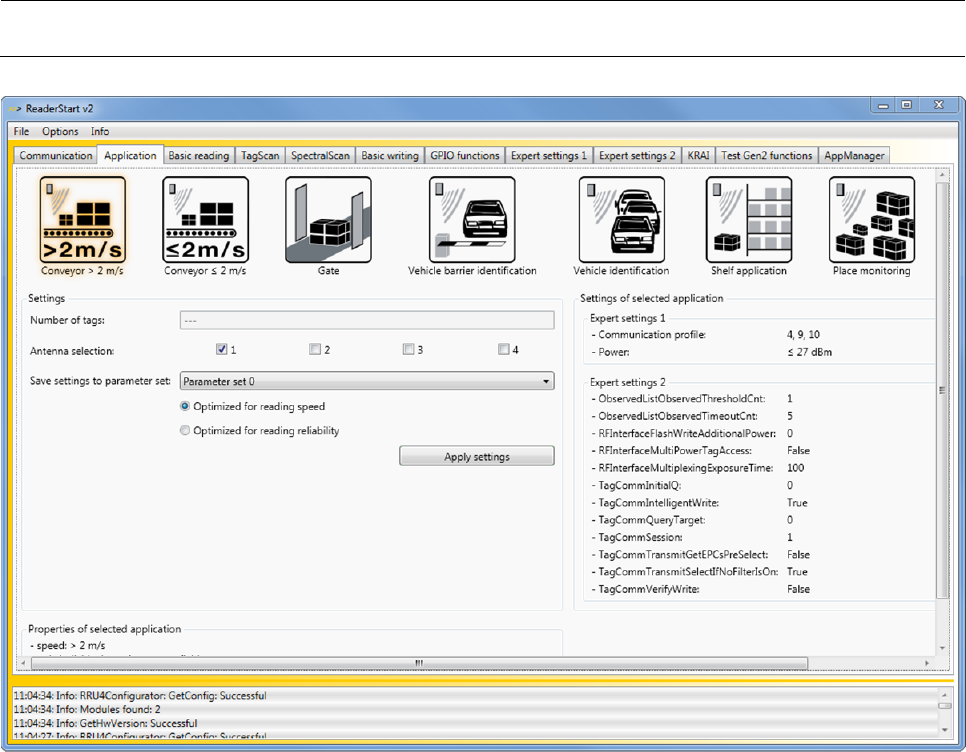Screen dimensions: 966x752
Task: Choose the Shelf application icon
Action: pos(748,219)
